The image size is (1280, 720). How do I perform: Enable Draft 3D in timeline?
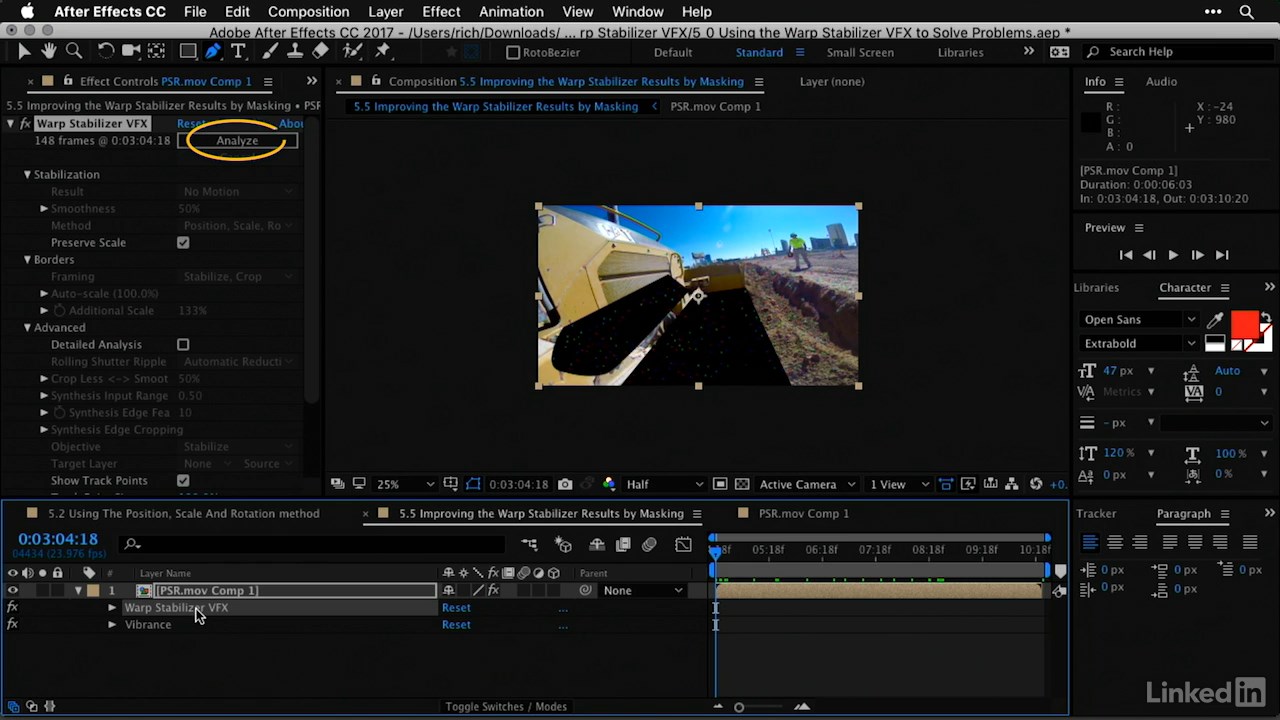click(x=564, y=544)
